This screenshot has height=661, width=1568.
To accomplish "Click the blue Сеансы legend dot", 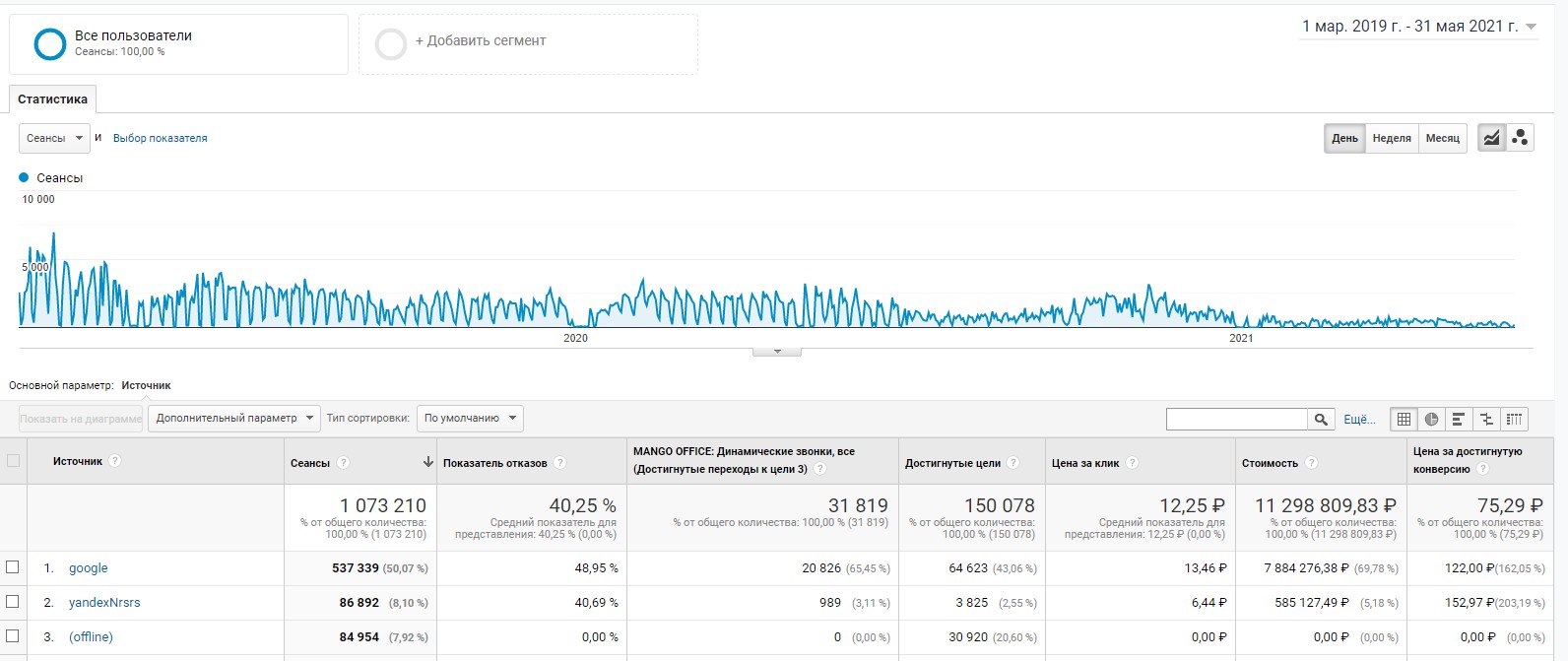I will coord(25,178).
